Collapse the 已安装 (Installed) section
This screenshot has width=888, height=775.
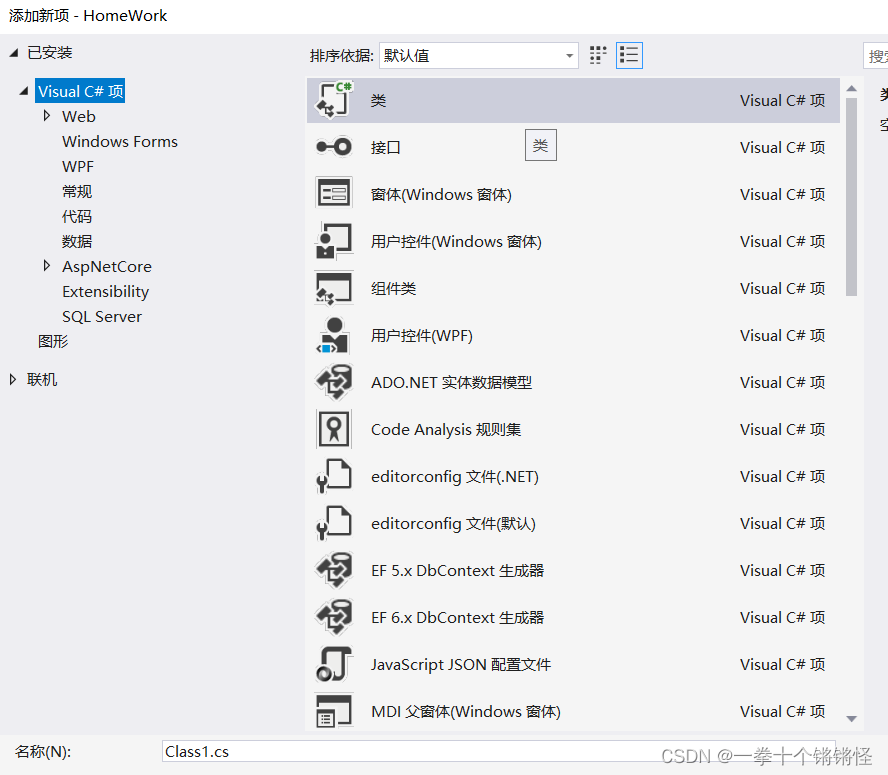click(13, 52)
